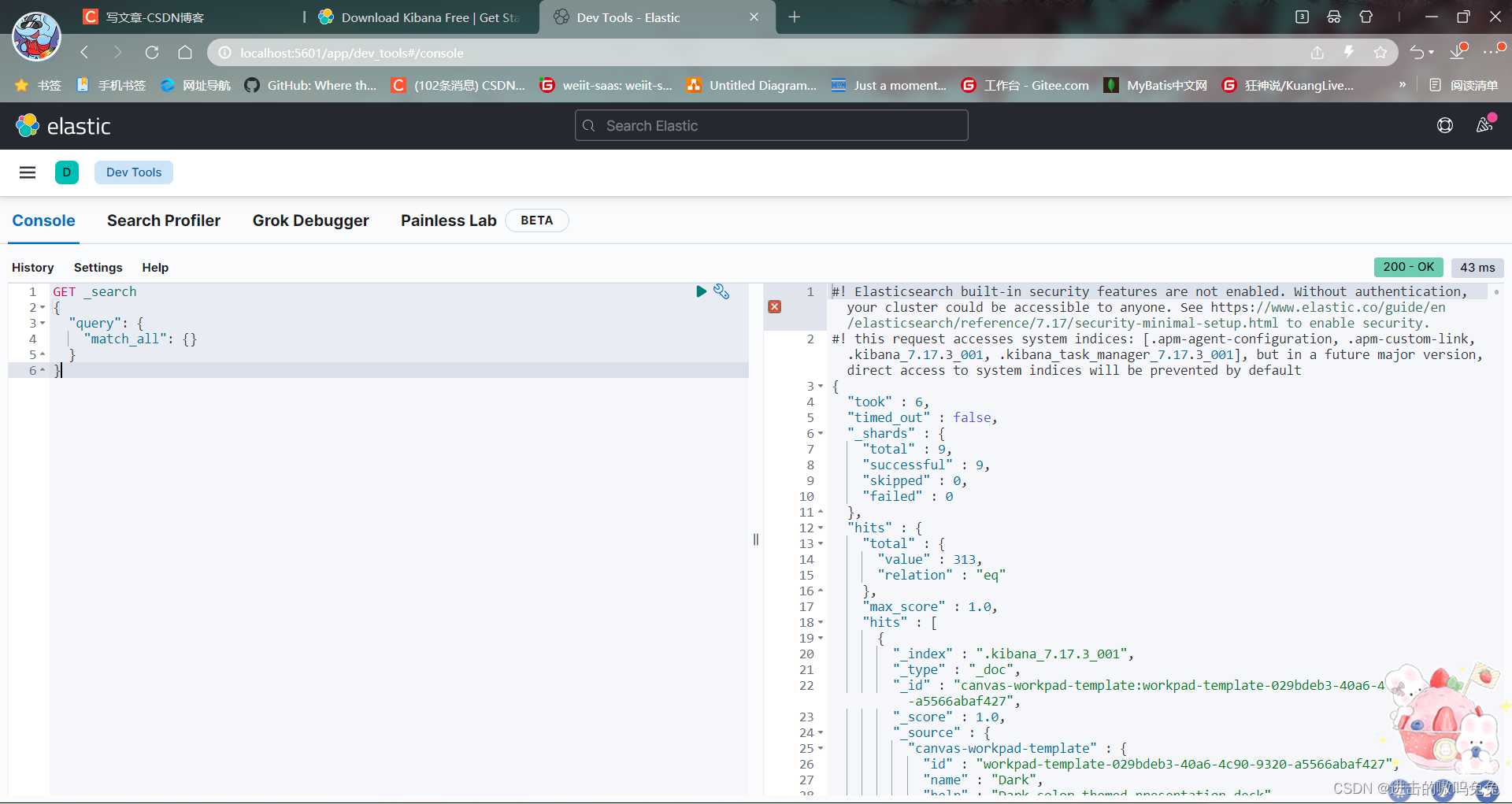Open the browser profile avatar
Viewport: 1512px width, 804px height.
(36, 36)
